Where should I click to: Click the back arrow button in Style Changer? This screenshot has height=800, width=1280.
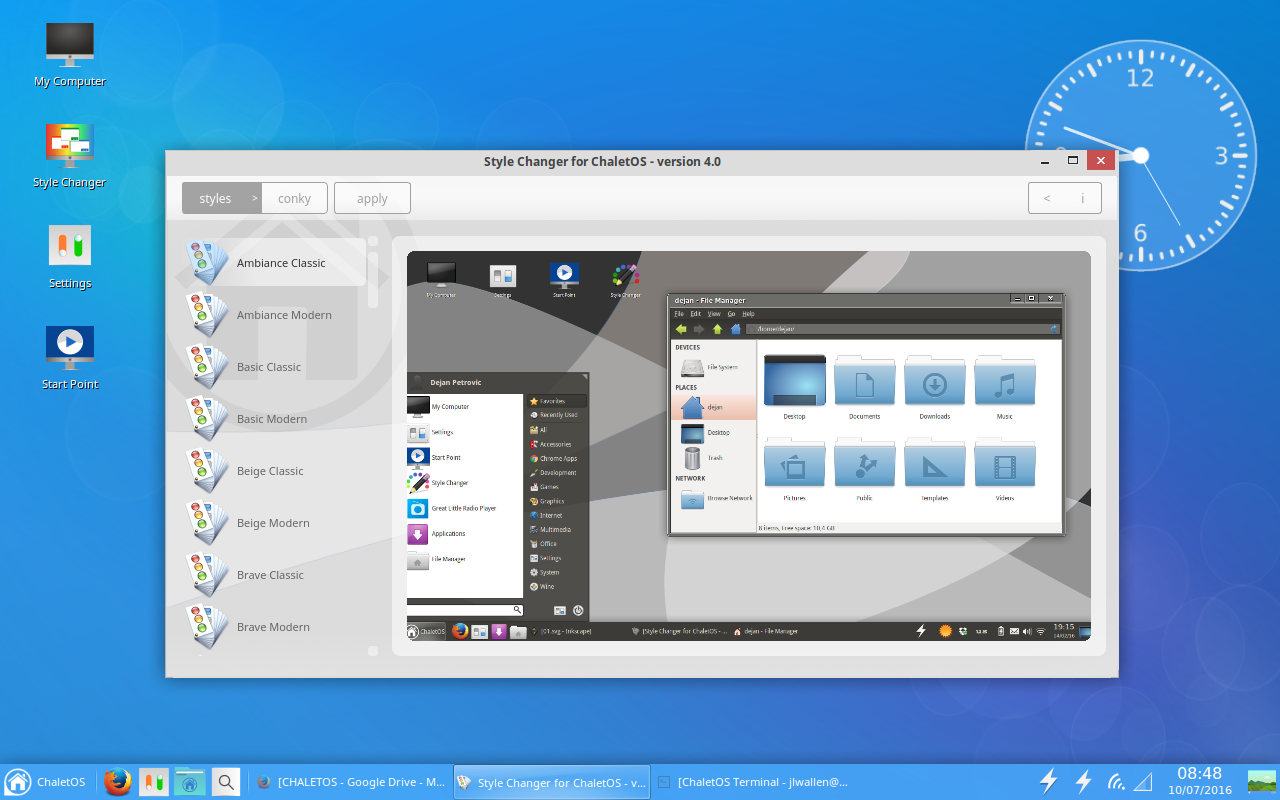[x=1047, y=198]
